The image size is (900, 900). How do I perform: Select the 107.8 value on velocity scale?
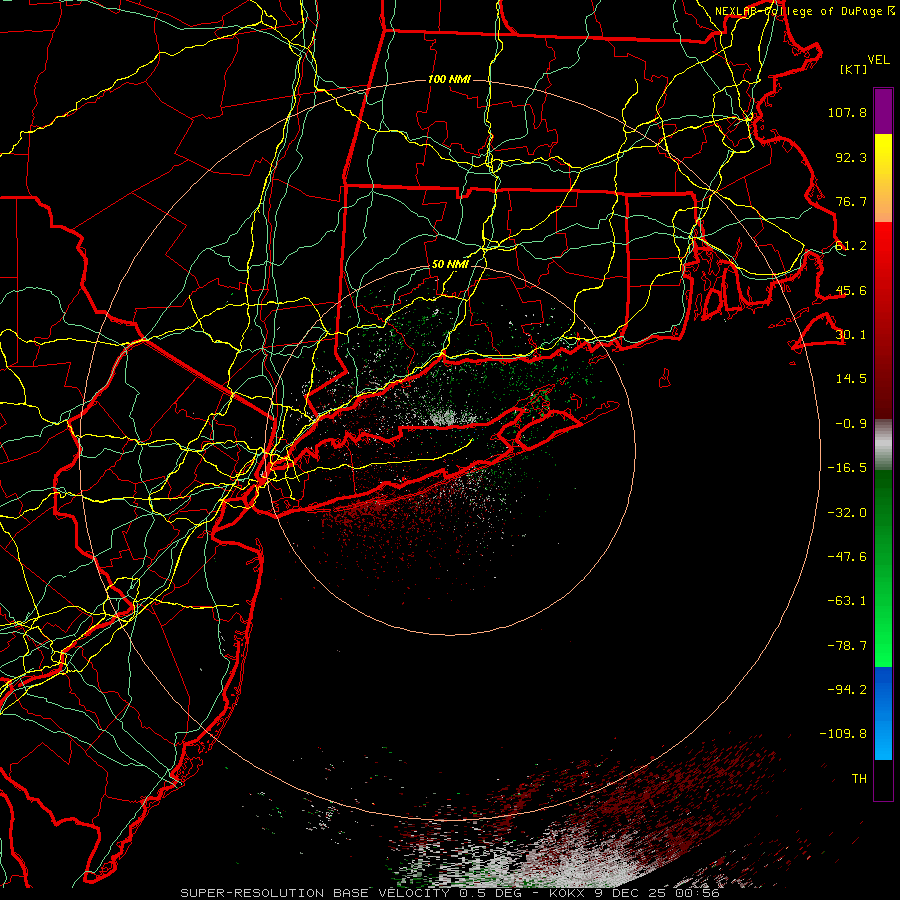tap(847, 112)
